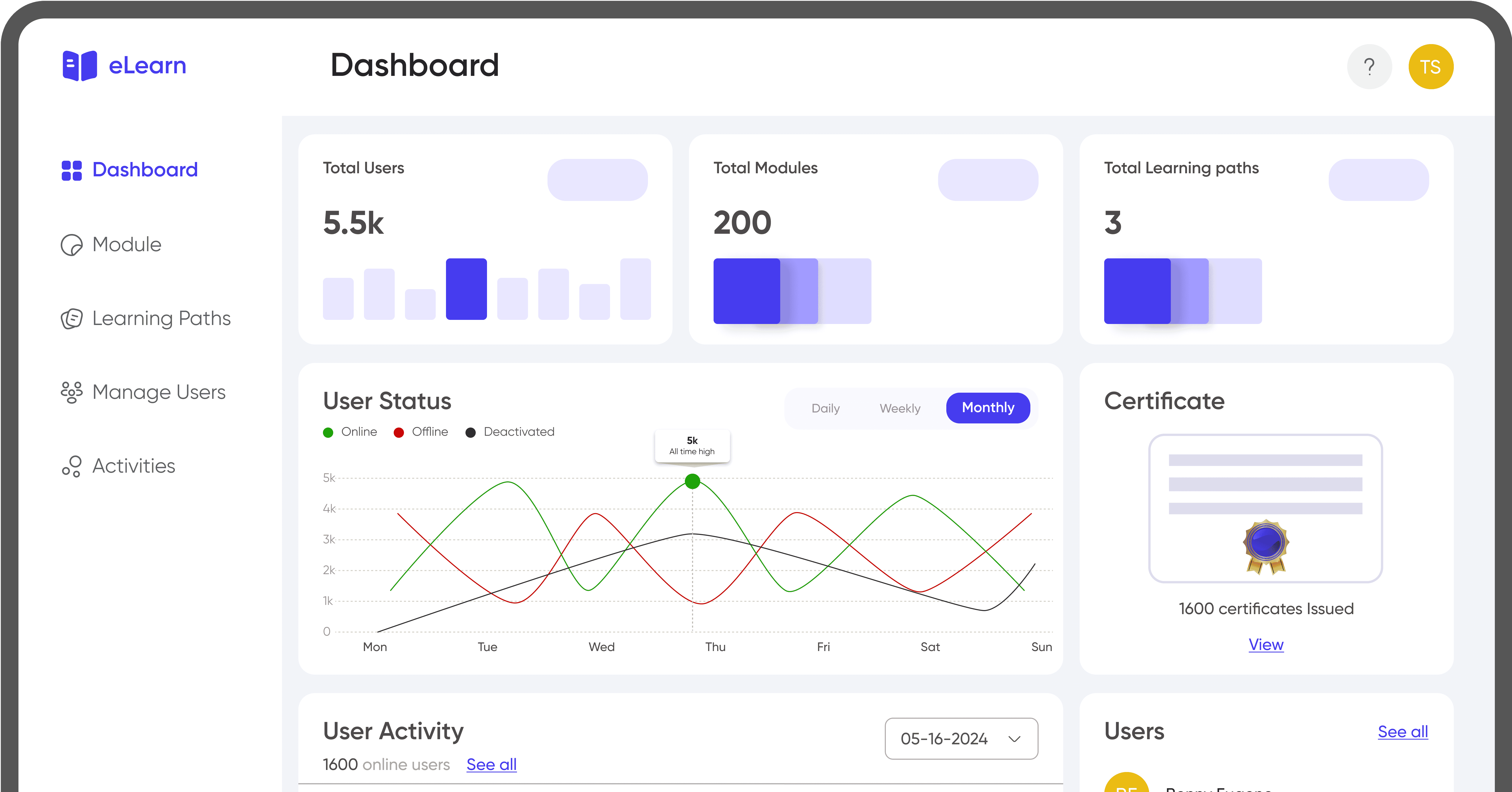Click the User Status heading
The width and height of the screenshot is (1512, 792).
click(387, 402)
